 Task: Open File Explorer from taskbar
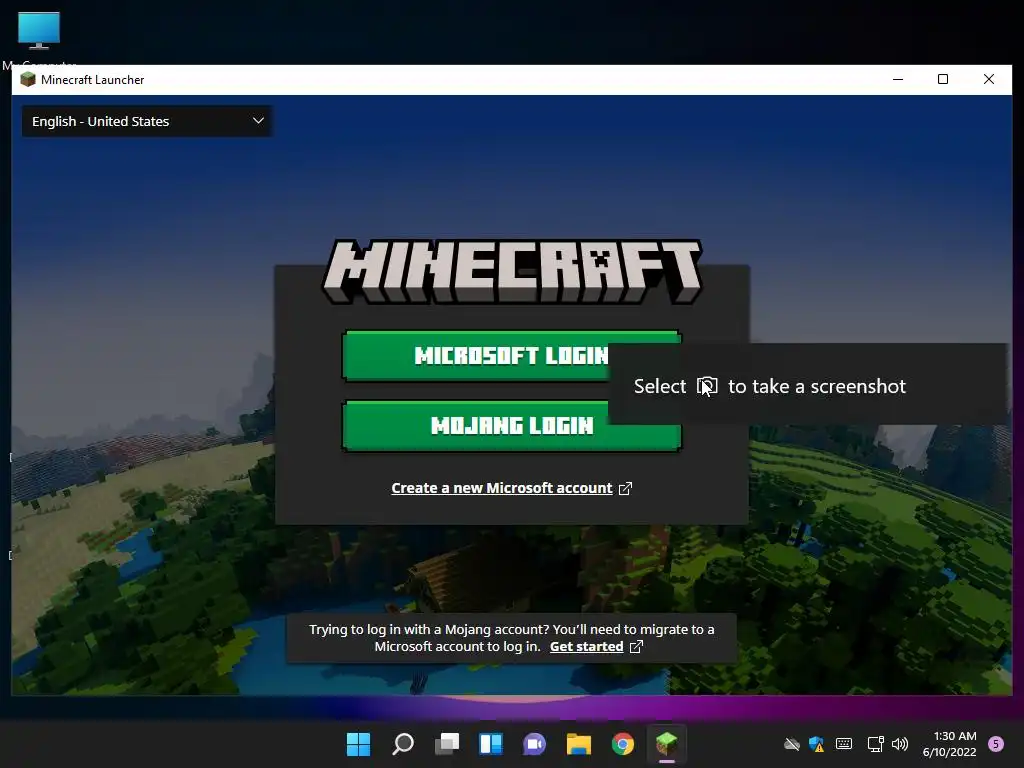click(x=579, y=744)
